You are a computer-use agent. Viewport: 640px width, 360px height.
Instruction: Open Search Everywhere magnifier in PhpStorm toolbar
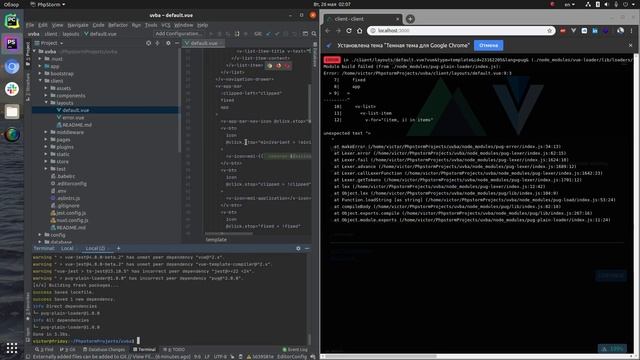click(314, 33)
